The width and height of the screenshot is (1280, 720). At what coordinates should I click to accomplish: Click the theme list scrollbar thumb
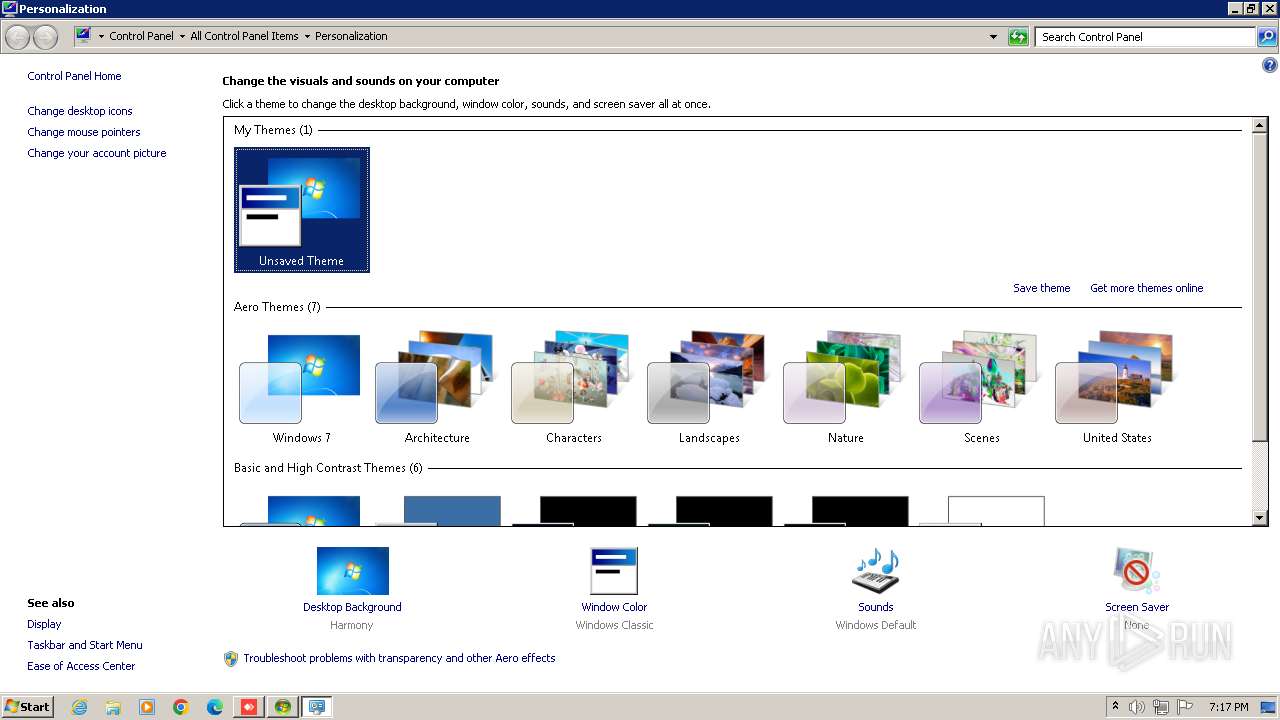pyautogui.click(x=1260, y=287)
